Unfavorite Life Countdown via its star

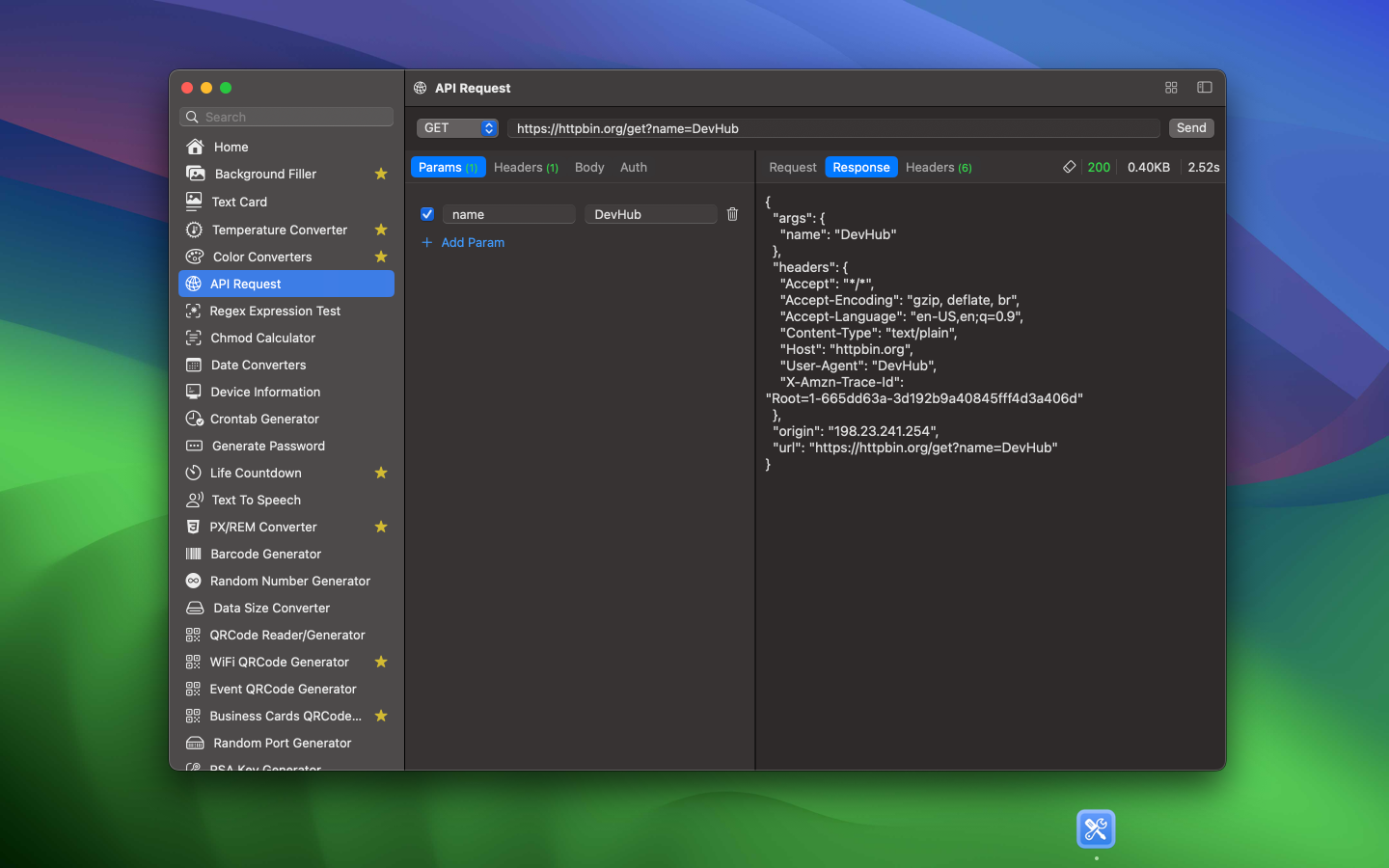click(x=381, y=473)
